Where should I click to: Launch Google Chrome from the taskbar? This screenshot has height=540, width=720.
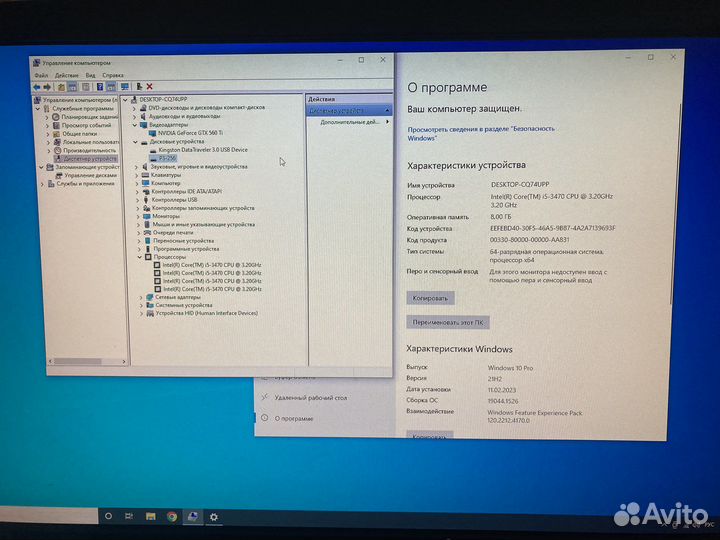[x=172, y=517]
